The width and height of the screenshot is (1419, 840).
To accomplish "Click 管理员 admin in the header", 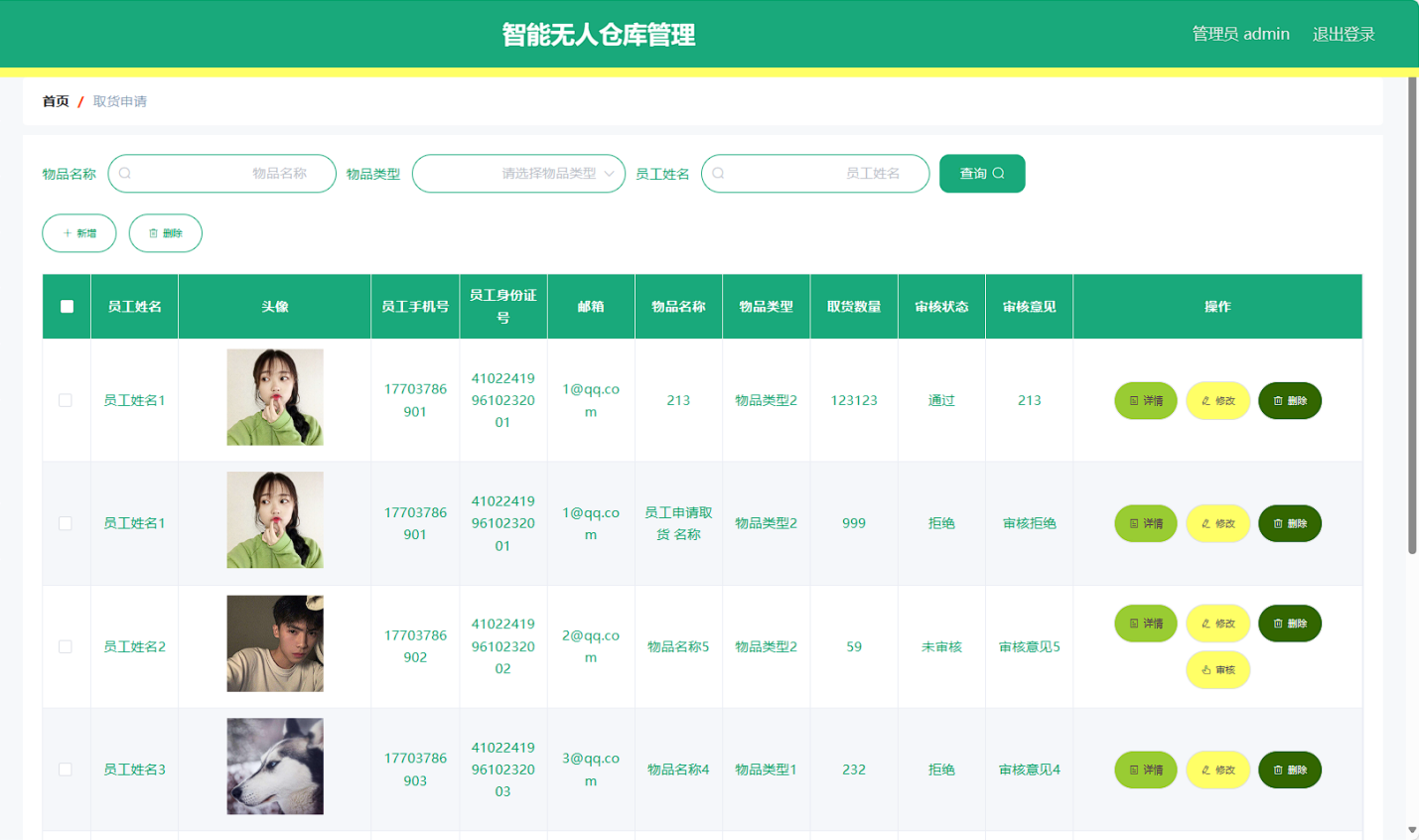I will tap(1240, 34).
